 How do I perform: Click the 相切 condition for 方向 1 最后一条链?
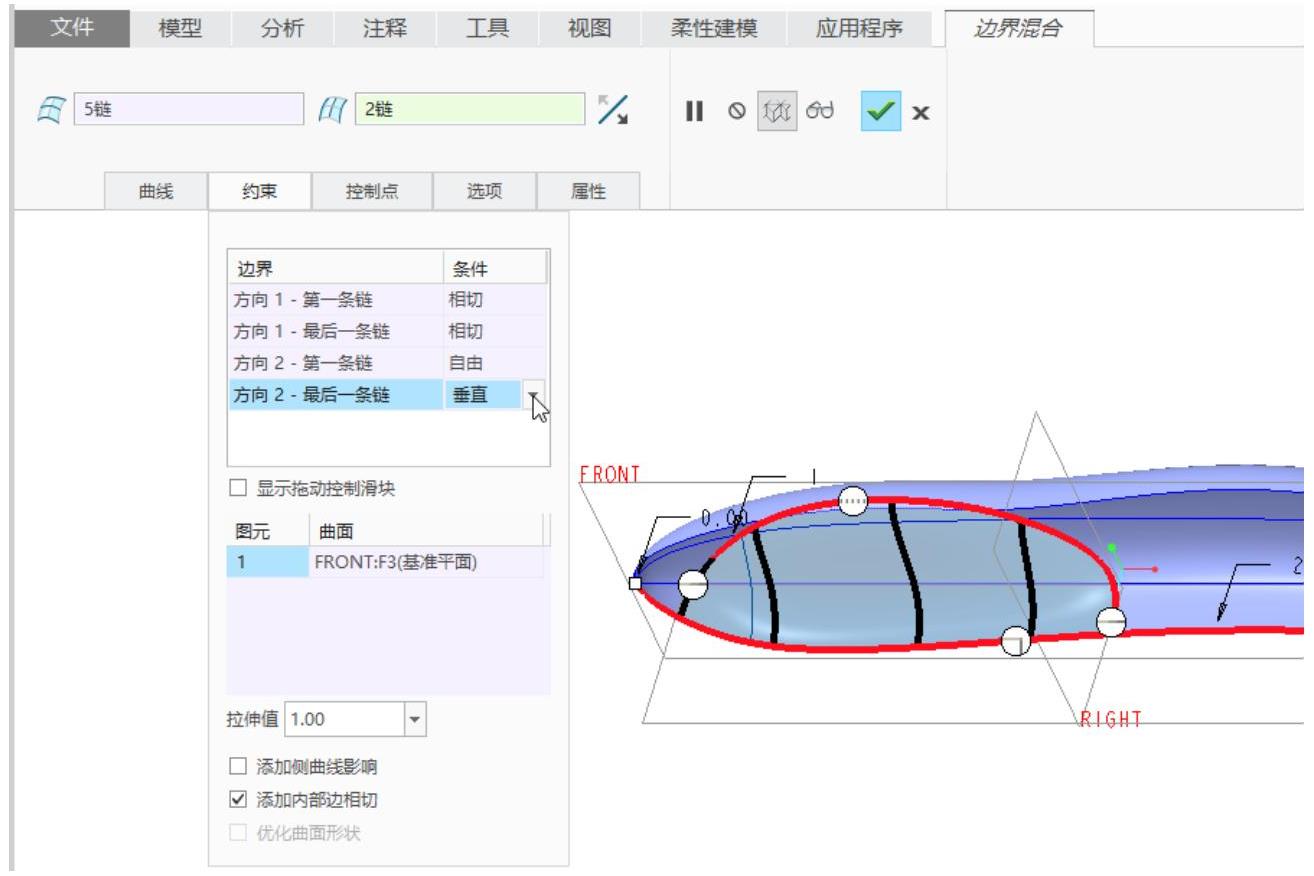tap(494, 332)
